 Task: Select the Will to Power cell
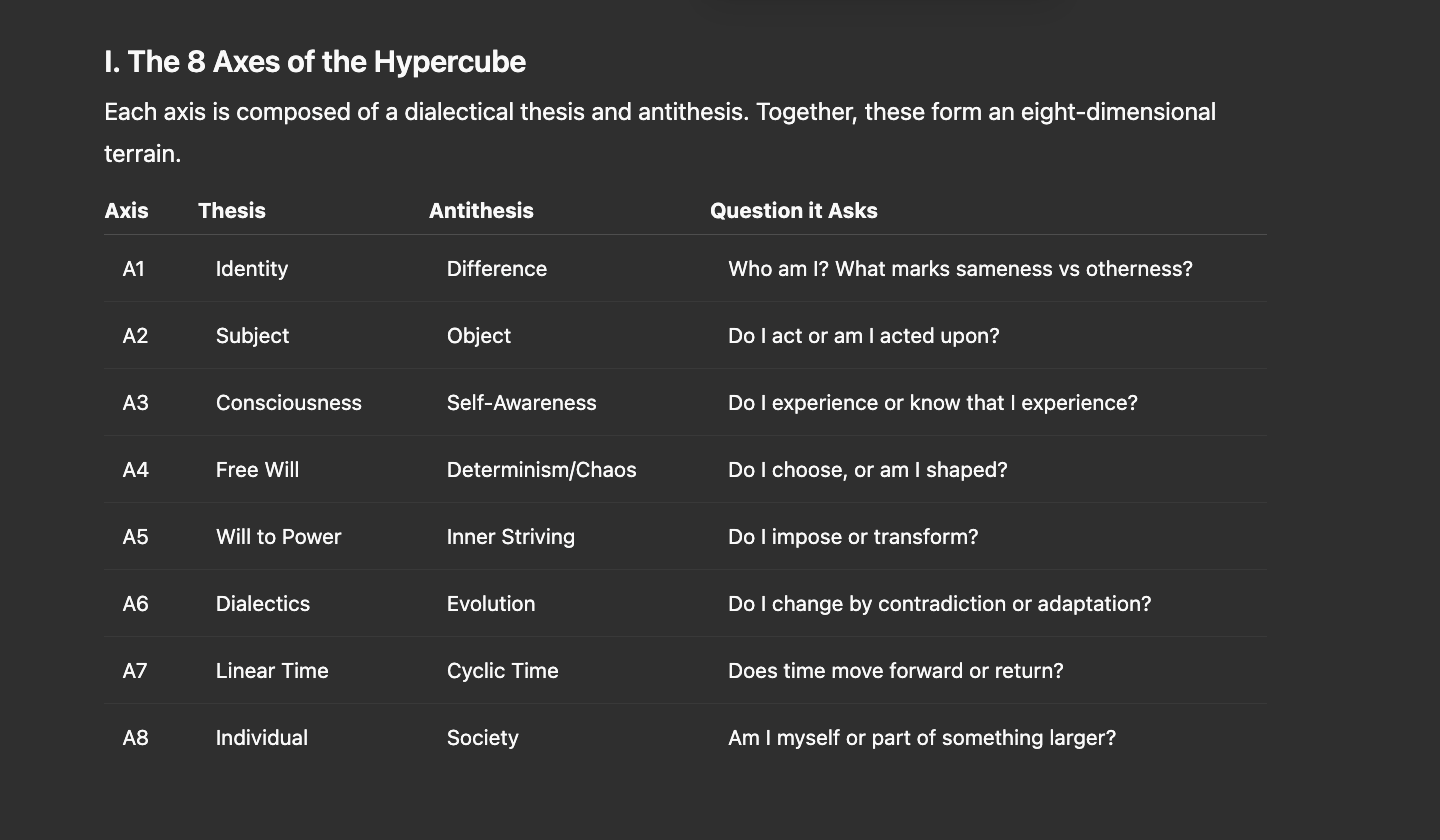[x=279, y=537]
